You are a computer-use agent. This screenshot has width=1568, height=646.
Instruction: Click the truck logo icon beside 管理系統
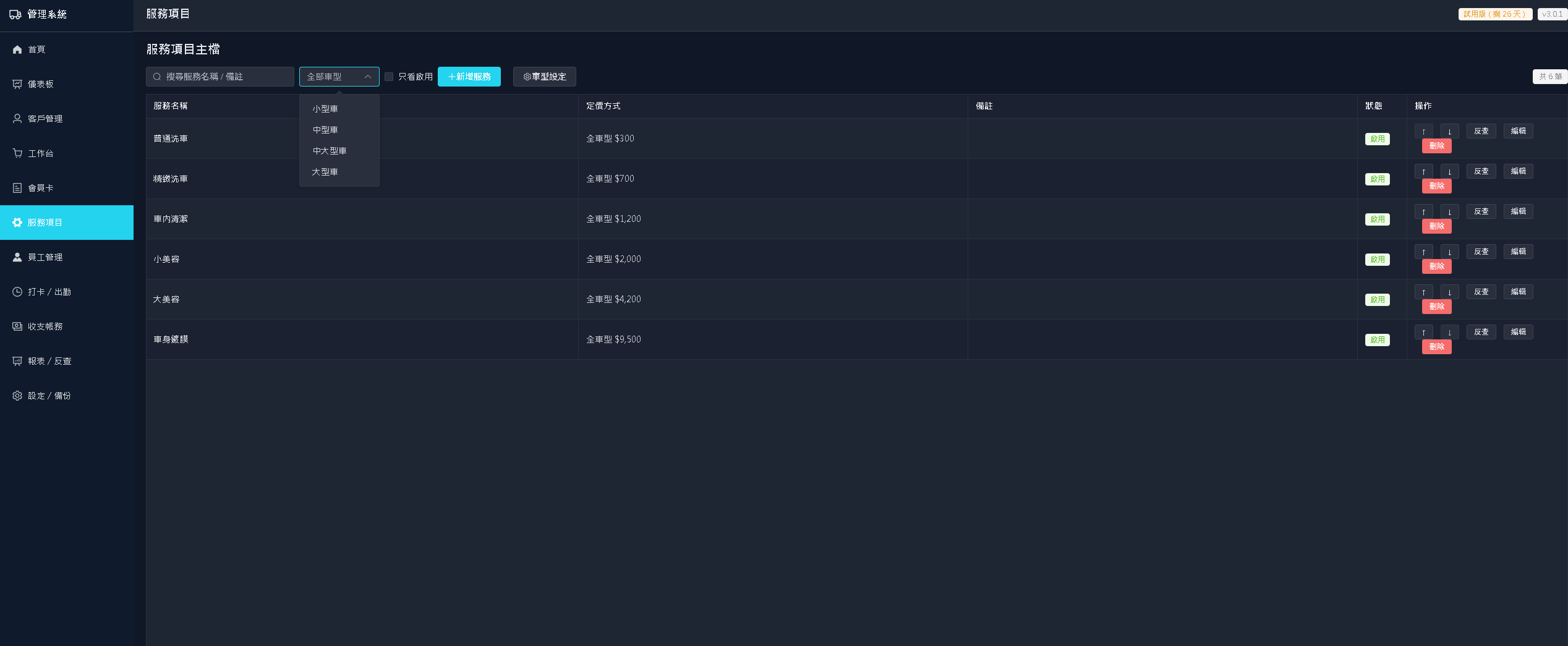coord(15,14)
